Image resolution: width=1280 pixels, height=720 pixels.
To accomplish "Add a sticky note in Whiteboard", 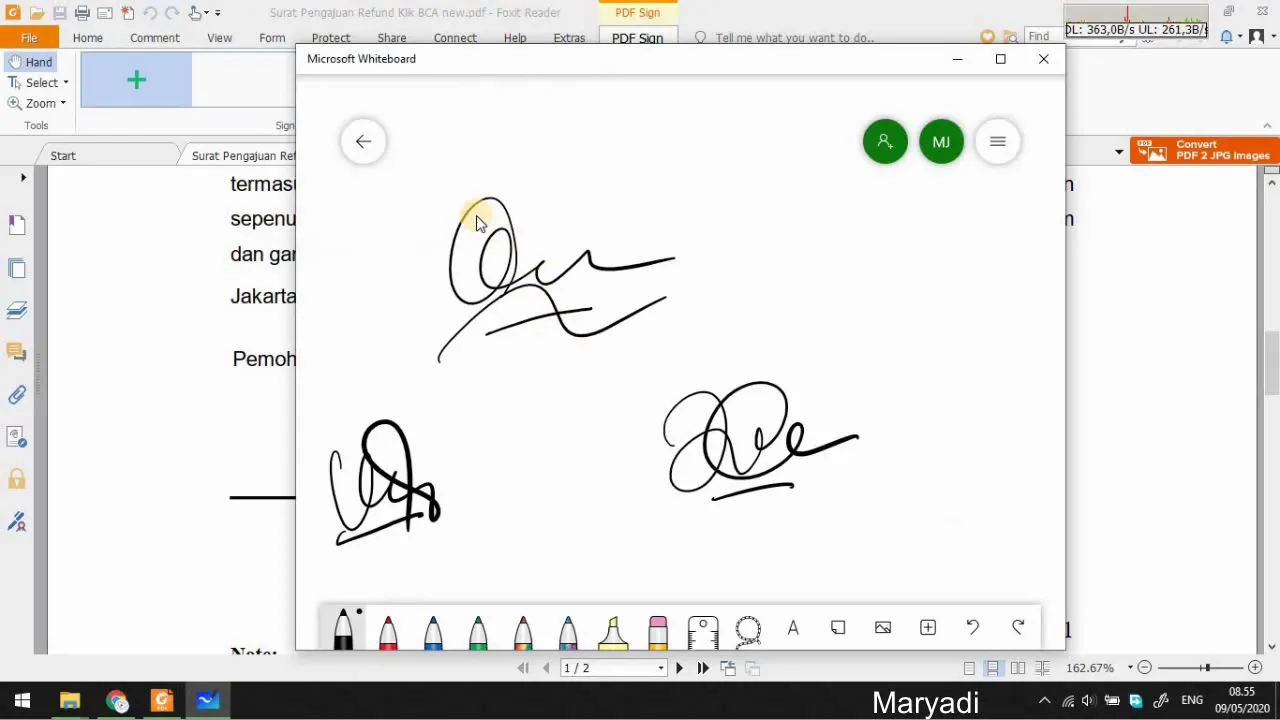I will (x=838, y=628).
